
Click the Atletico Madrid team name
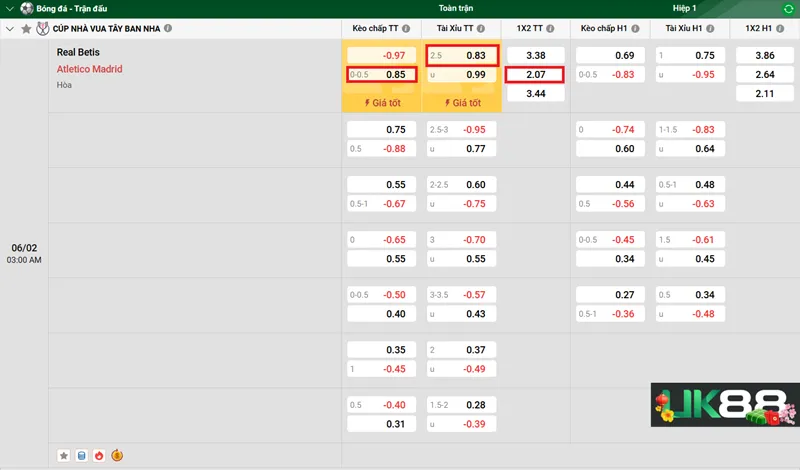90,69
